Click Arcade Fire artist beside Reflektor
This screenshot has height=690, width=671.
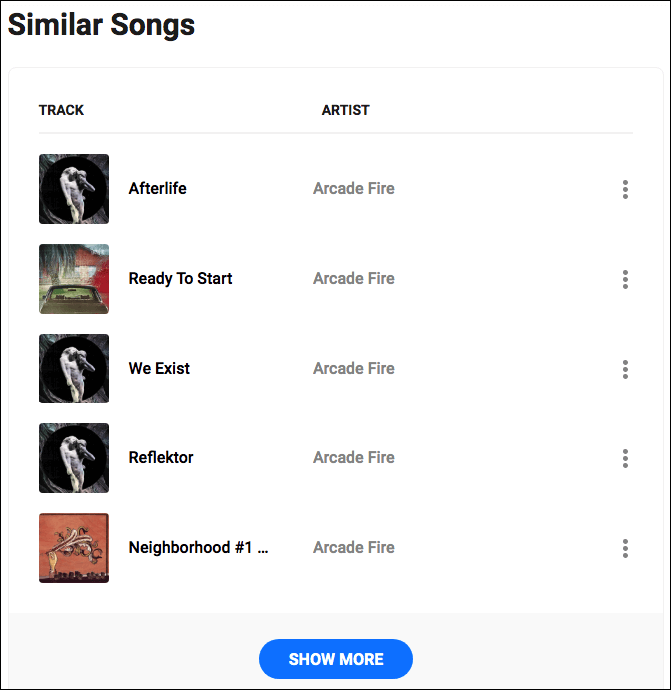click(354, 457)
